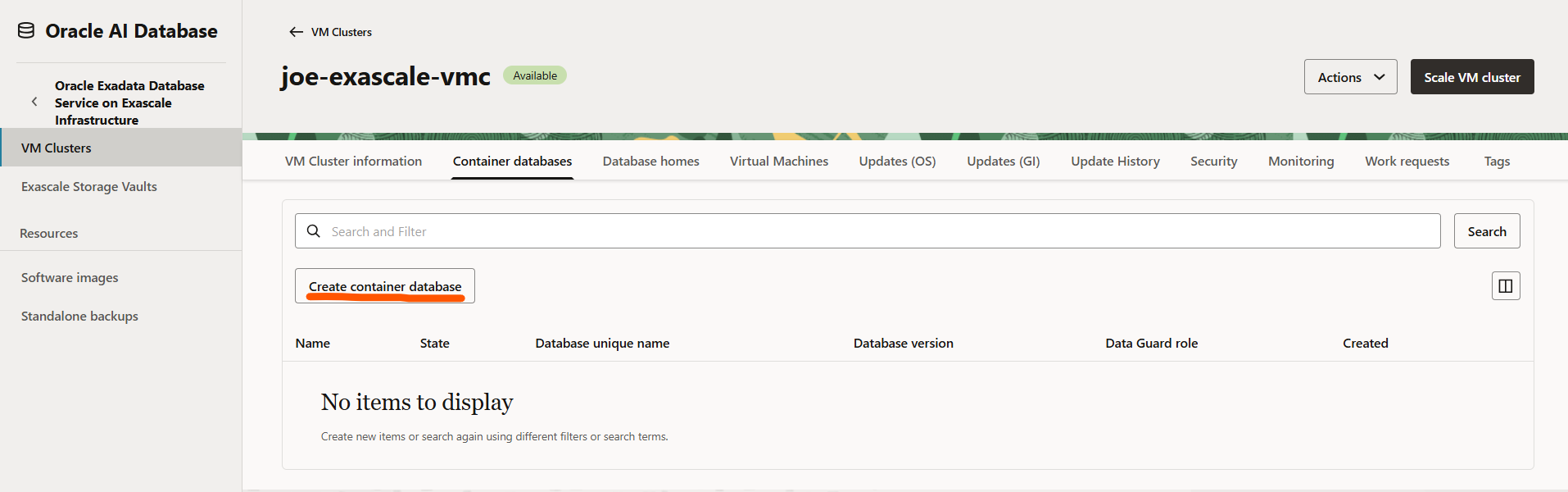Viewport: 1568px width, 492px height.
Task: Click the magnifier icon in search field
Action: (313, 231)
